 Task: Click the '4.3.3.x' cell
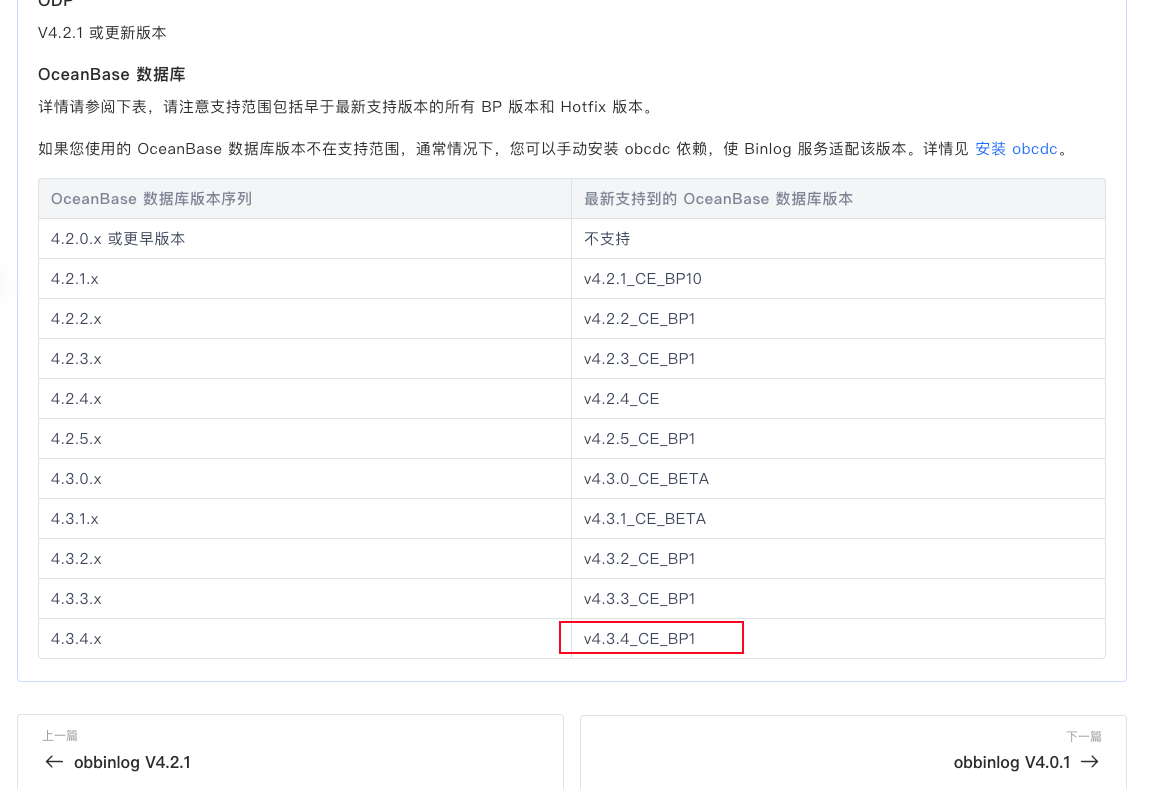(305, 598)
